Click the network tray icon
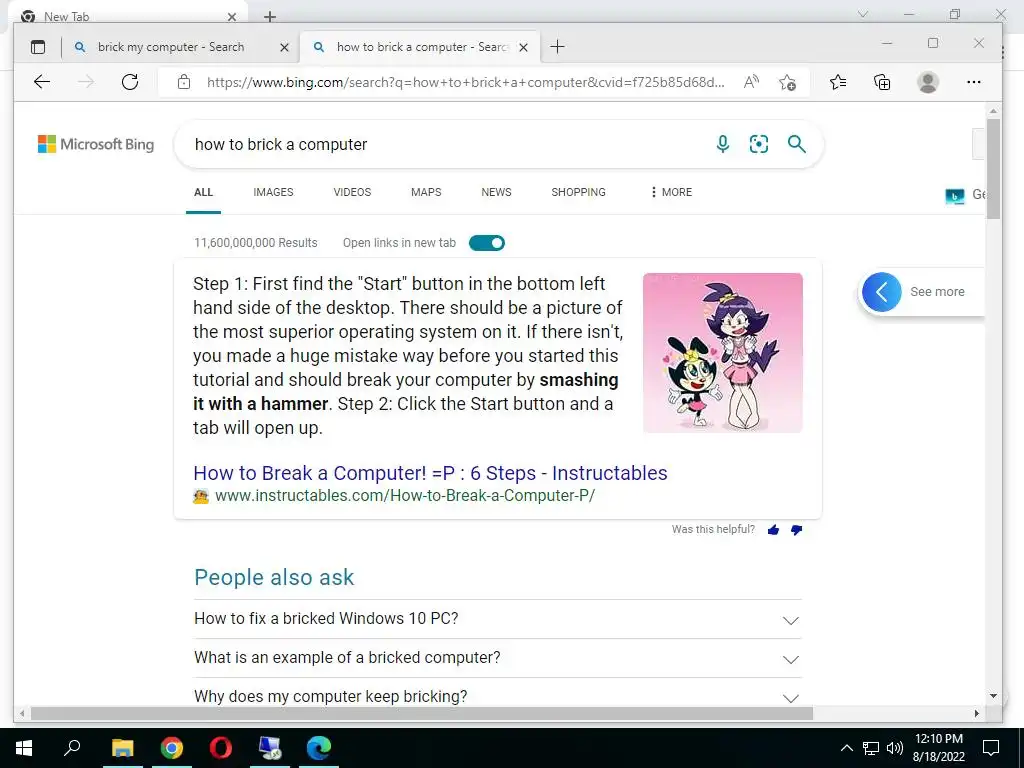 871,748
